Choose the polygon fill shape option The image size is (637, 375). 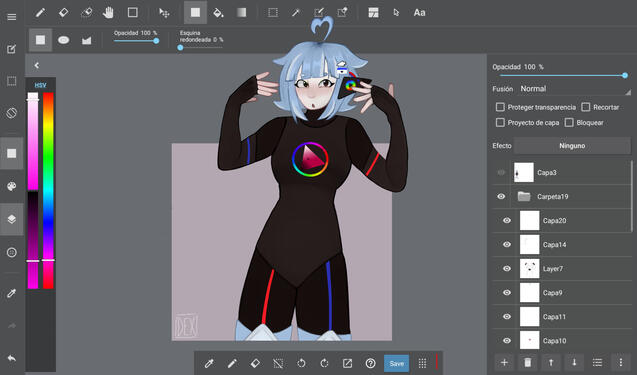87,40
